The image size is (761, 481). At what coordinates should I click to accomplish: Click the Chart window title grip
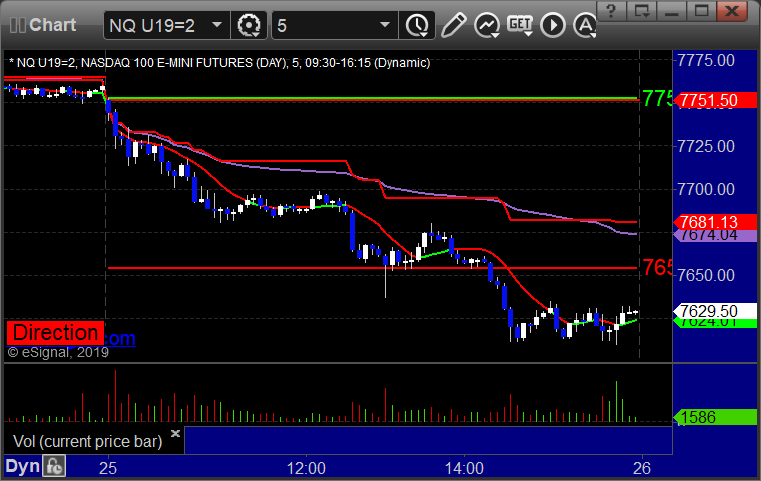point(17,25)
